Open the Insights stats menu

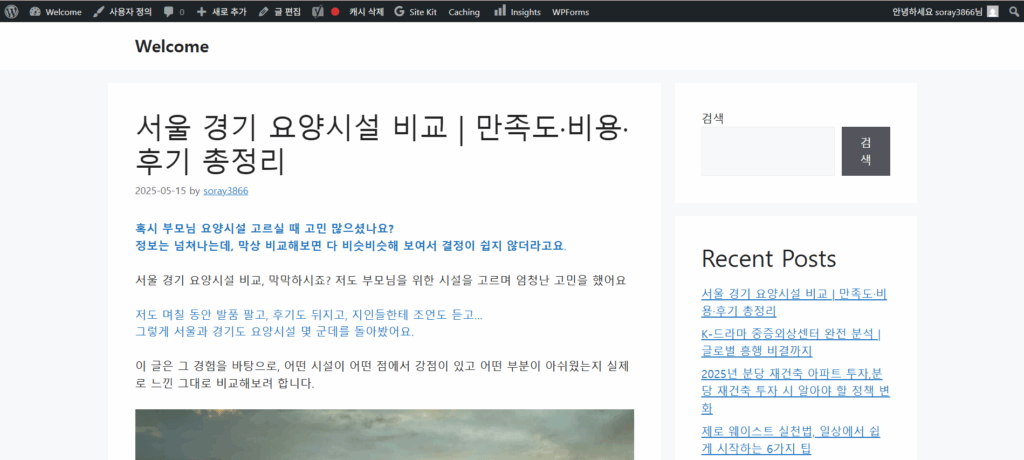(517, 11)
